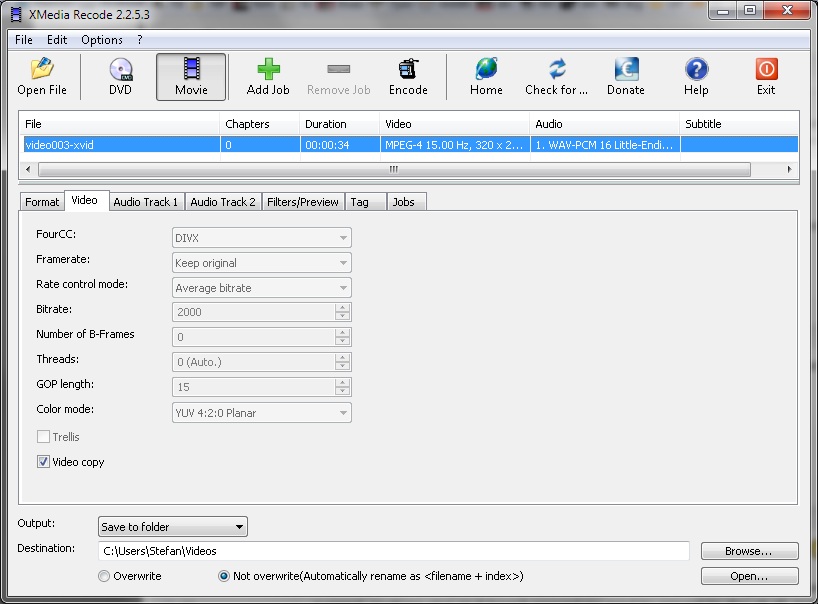Select the video003-xvid file row
The image size is (818, 604).
tap(411, 144)
